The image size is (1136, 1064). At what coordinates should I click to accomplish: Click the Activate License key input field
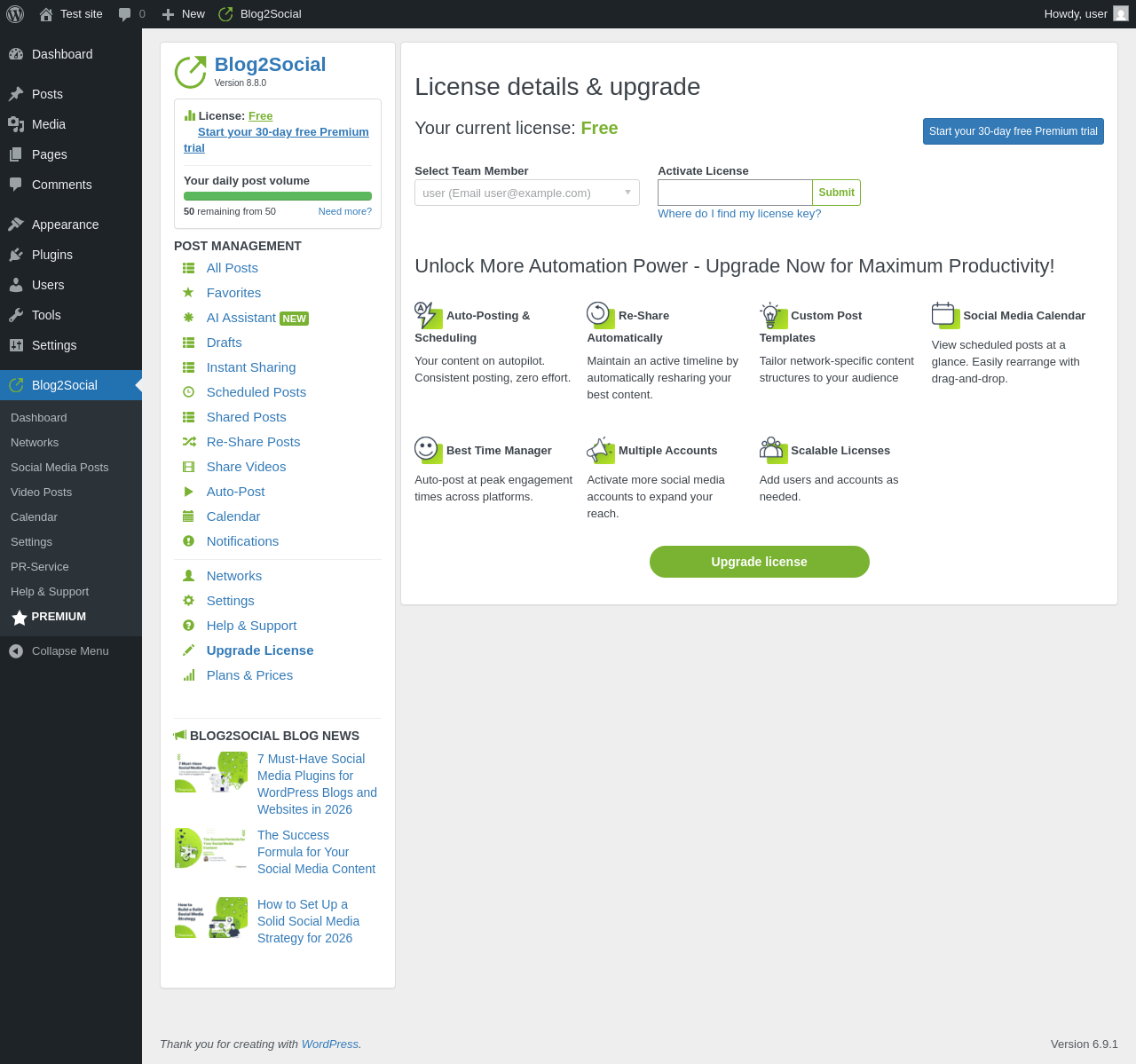coord(735,193)
